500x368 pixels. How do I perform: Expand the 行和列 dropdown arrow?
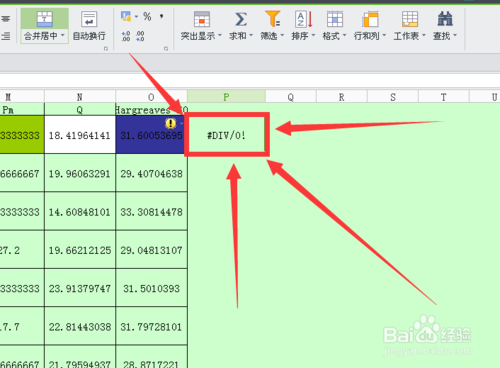pyautogui.click(x=384, y=35)
